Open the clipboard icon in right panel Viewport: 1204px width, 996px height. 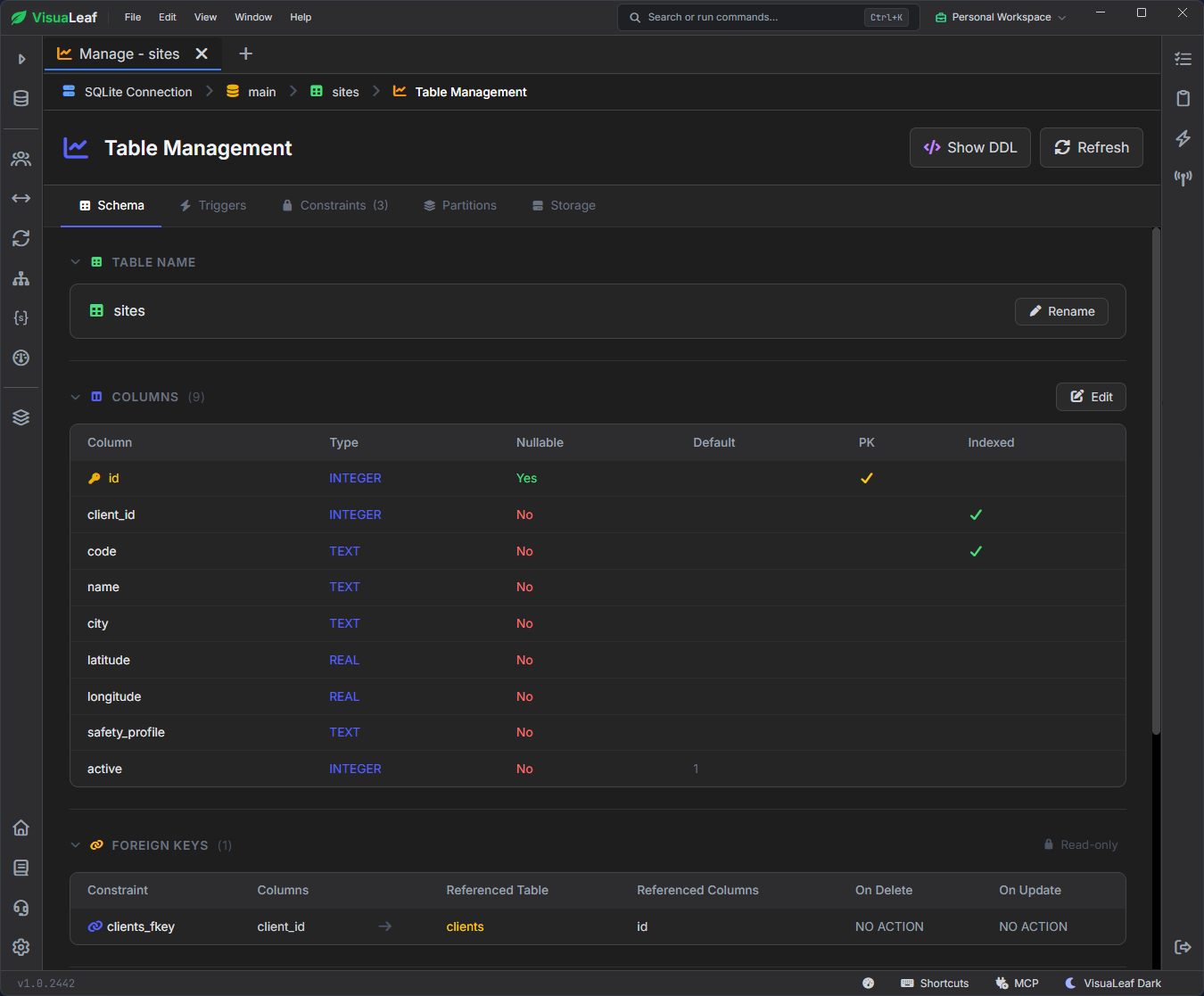click(x=1183, y=98)
